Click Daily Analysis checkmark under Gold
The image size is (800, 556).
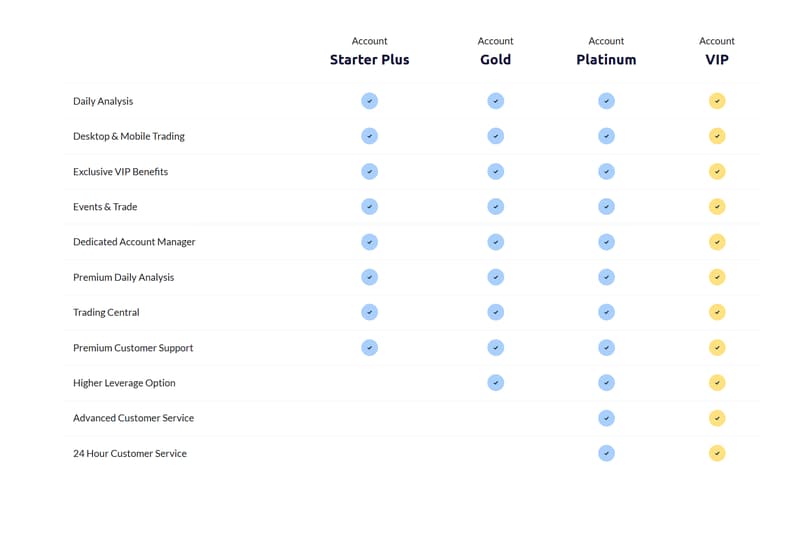coord(495,101)
